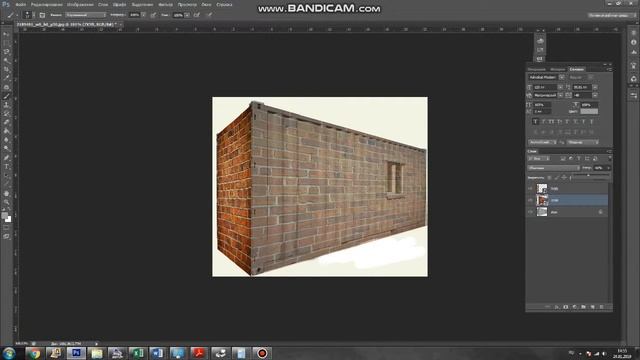Image resolution: width=640 pixels, height=360 pixels.
Task: Open the layer opacity arrow in Layers panel
Action: (x=609, y=168)
